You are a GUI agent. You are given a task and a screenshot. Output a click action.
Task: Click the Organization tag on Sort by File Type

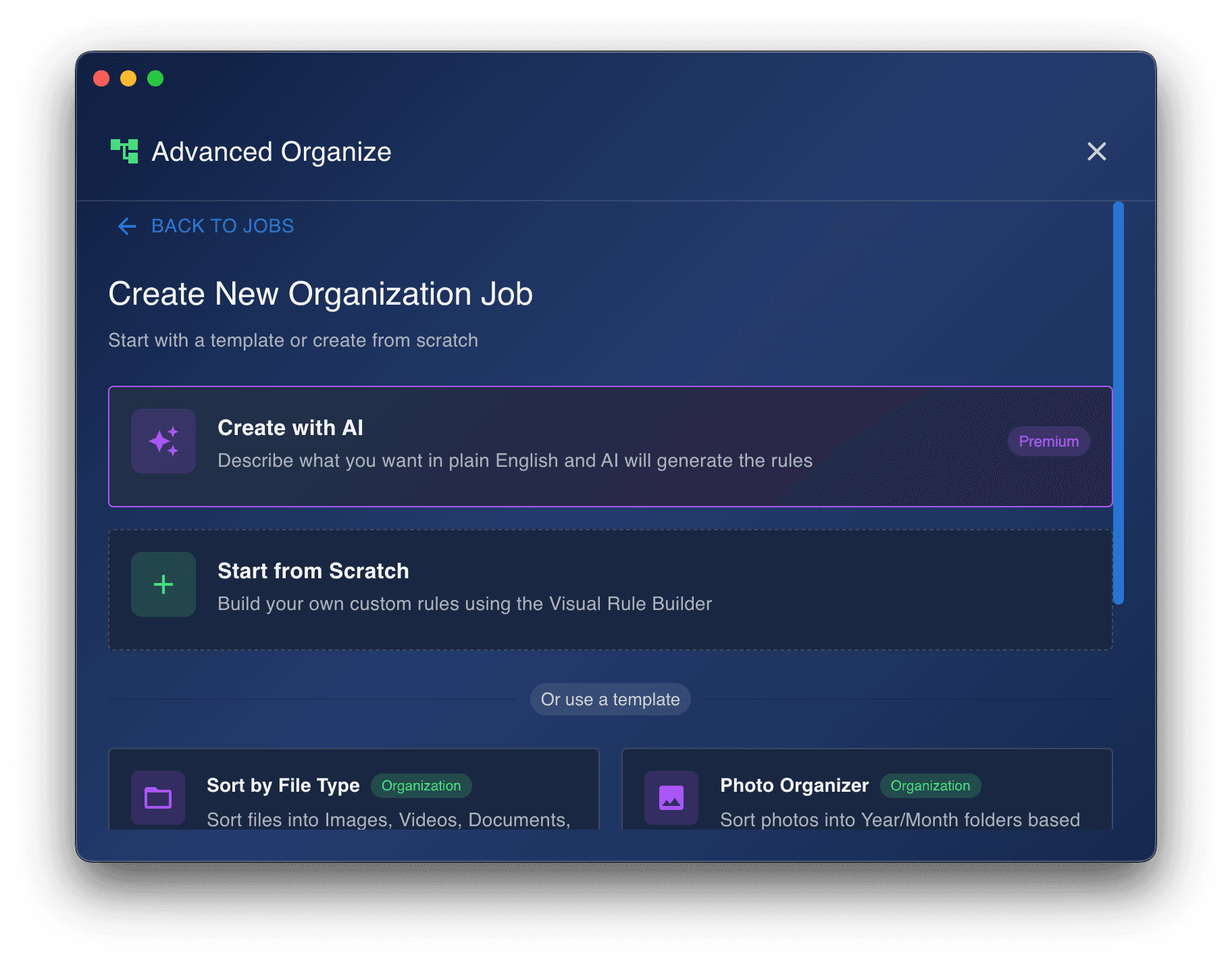(421, 786)
